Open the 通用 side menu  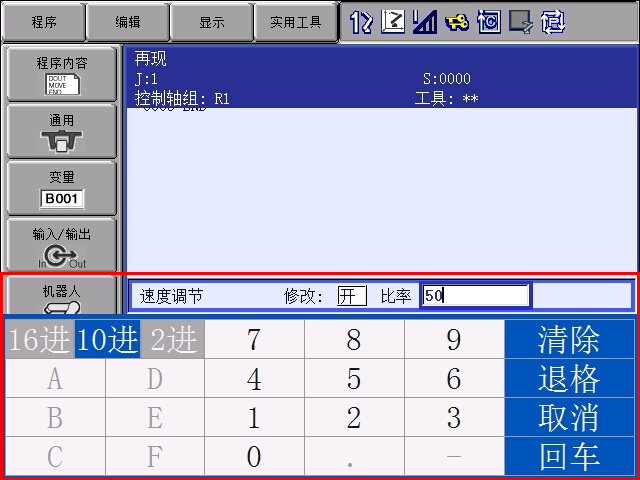pos(62,131)
